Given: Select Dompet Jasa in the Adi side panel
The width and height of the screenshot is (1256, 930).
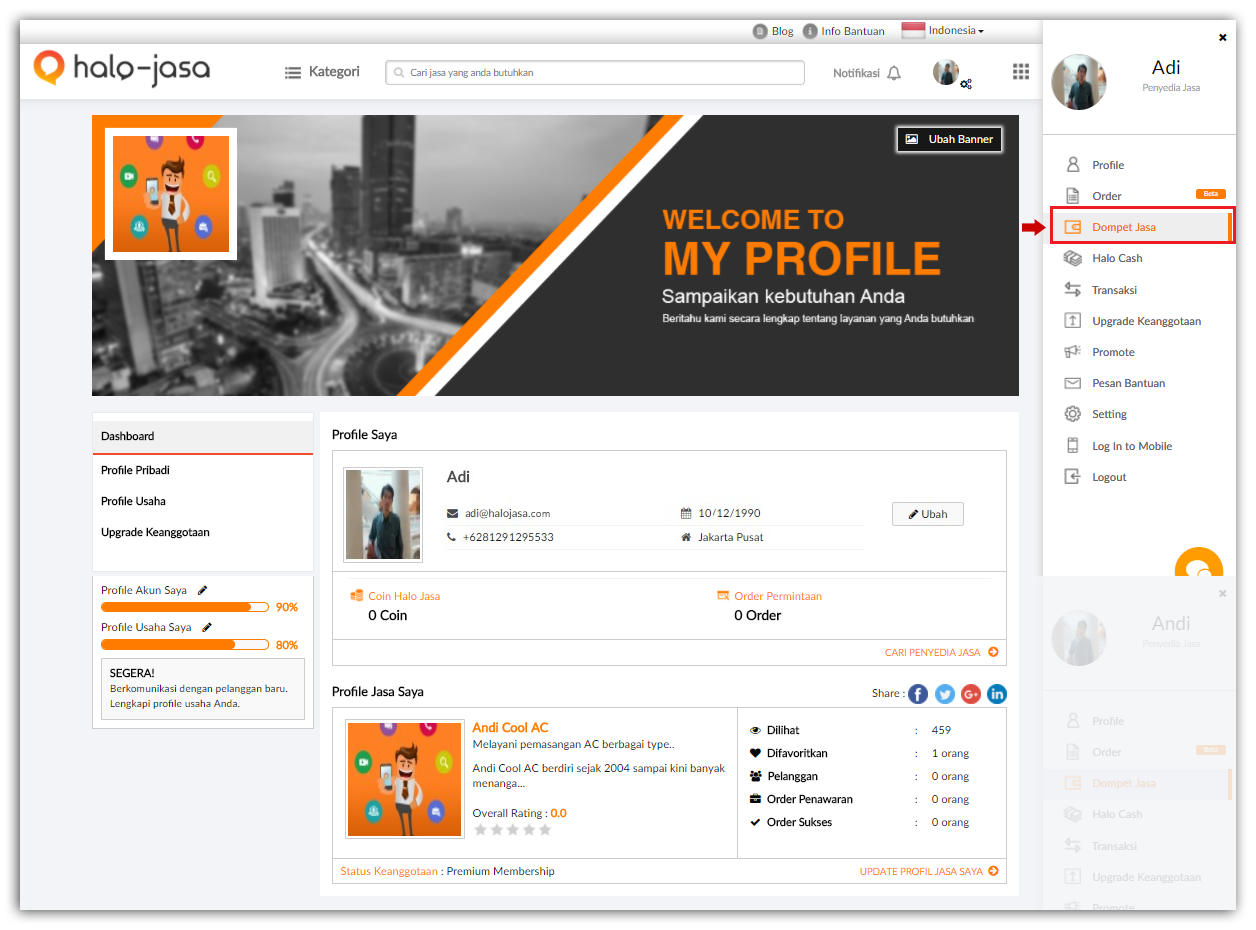Looking at the screenshot, I should (x=1141, y=227).
